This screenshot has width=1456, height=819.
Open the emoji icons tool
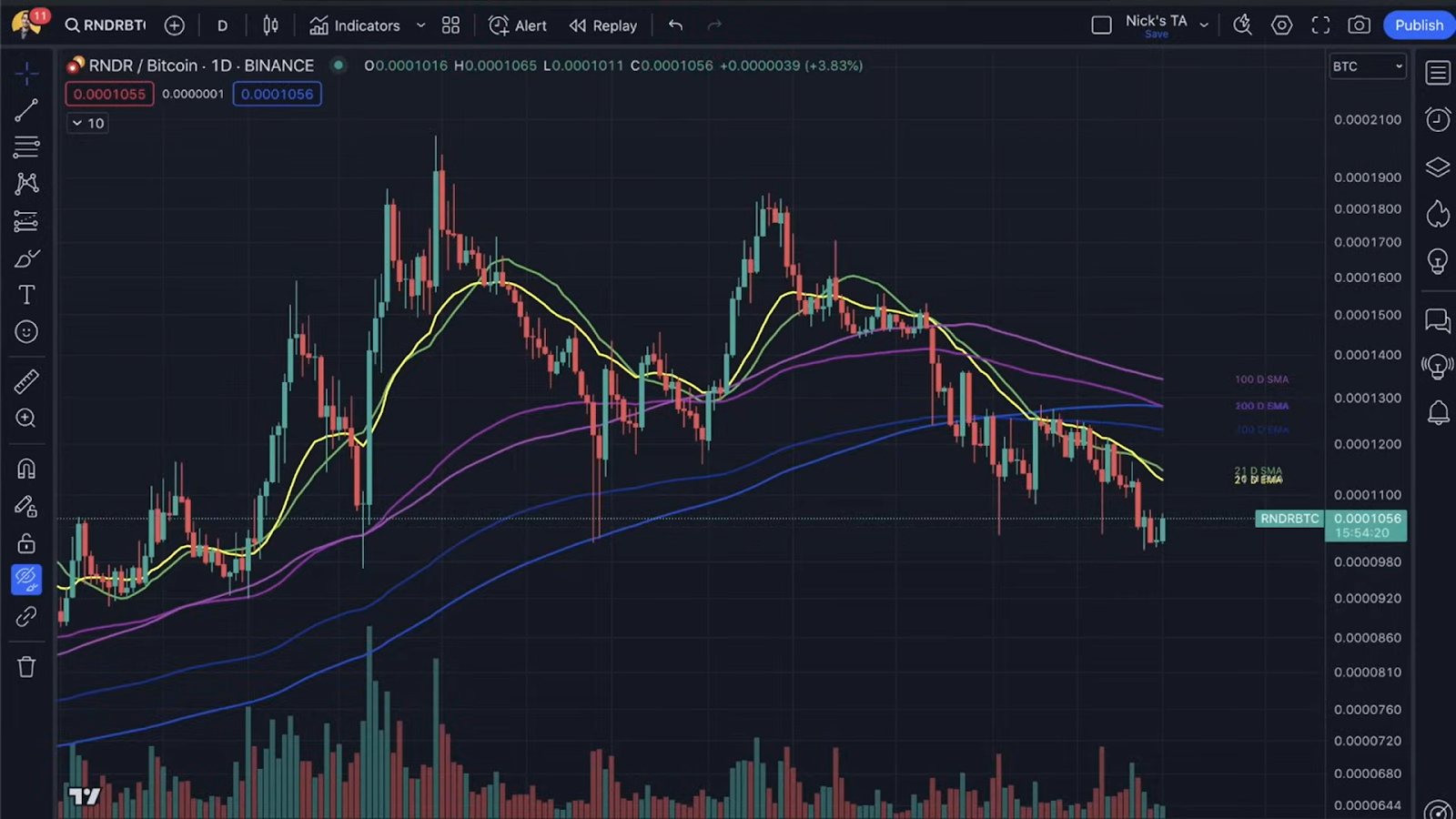26,332
